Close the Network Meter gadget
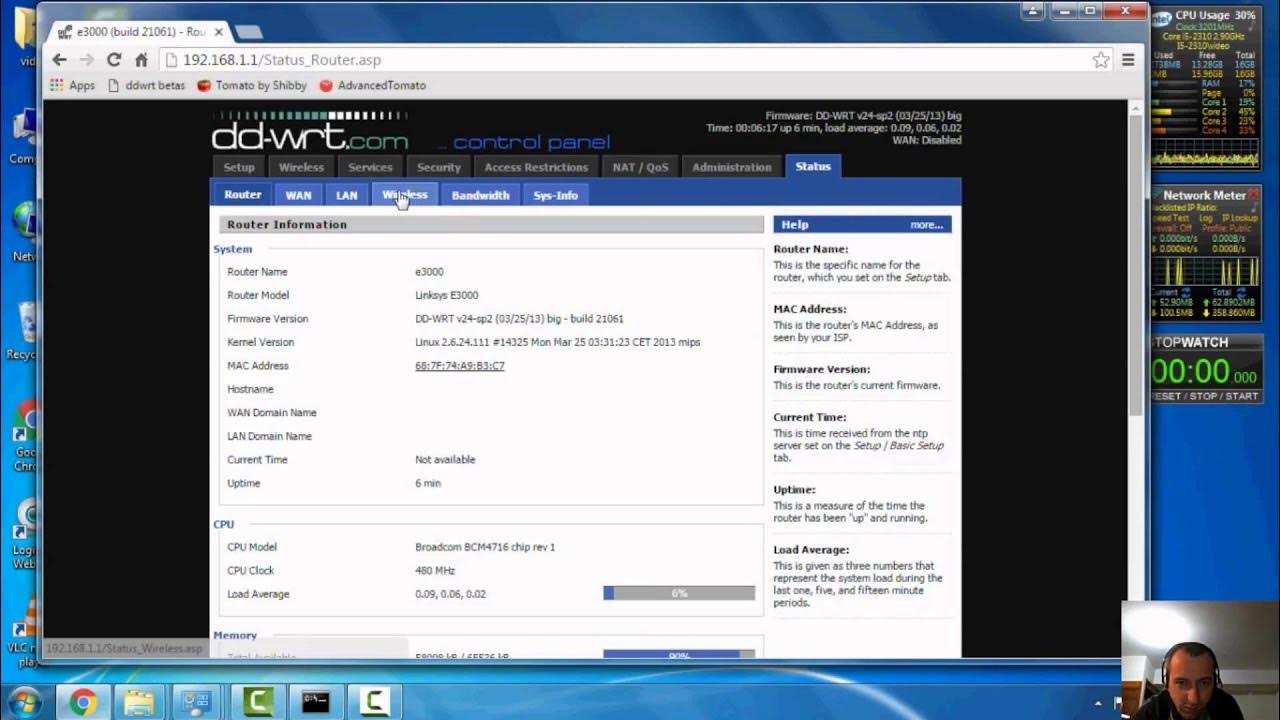 (x=1253, y=195)
